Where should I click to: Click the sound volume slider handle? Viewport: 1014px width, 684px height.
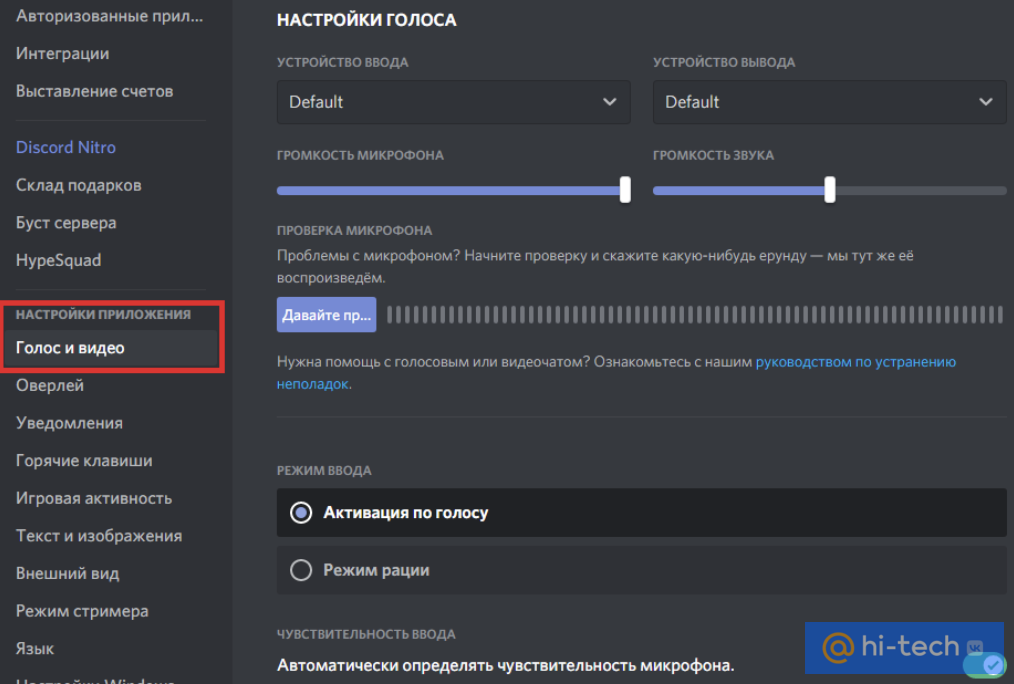(830, 190)
